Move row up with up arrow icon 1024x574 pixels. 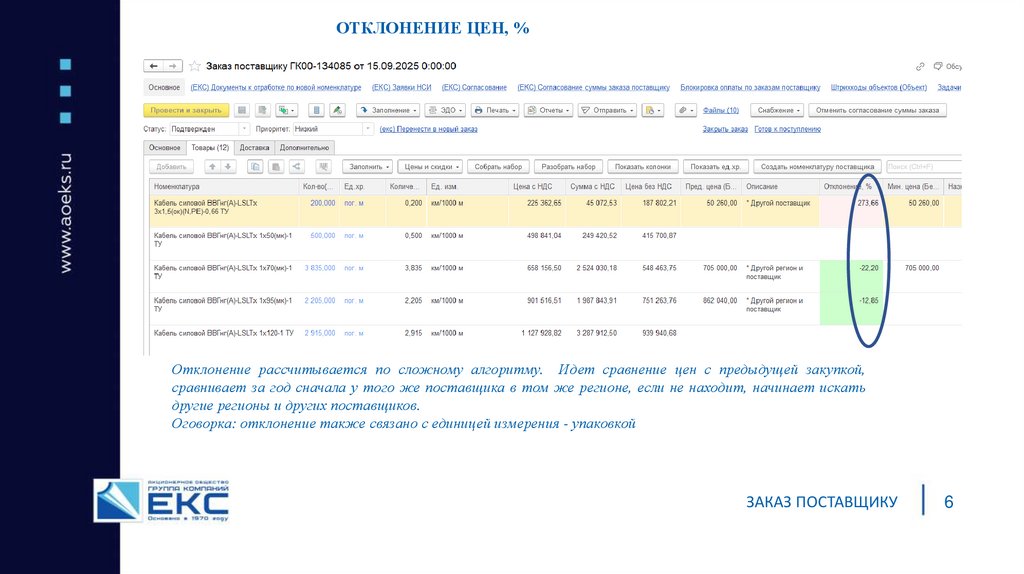212,167
